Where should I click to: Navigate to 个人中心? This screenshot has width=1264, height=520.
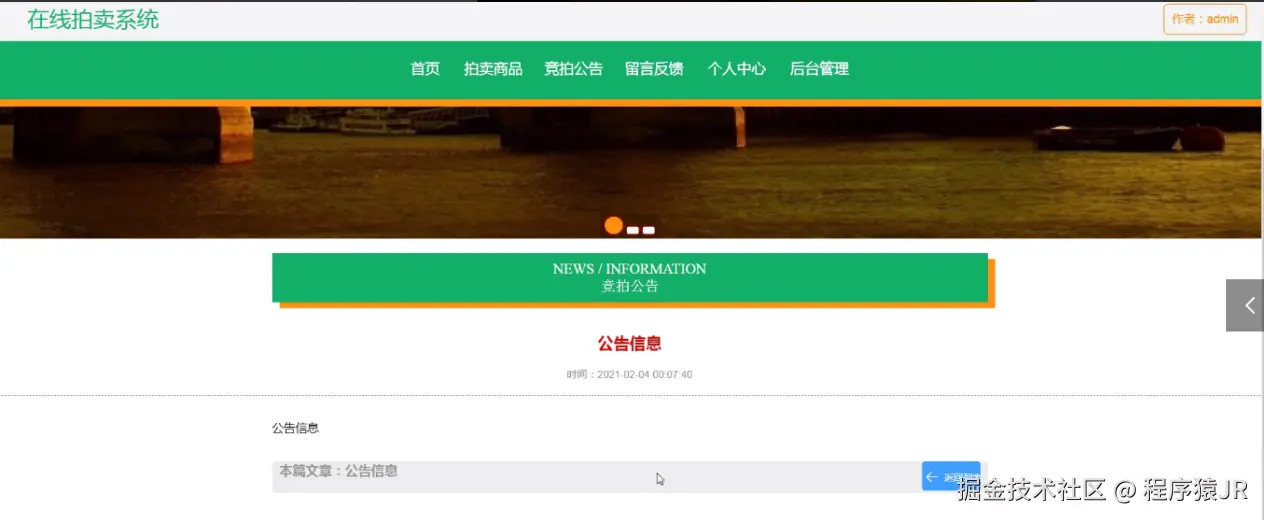[736, 69]
